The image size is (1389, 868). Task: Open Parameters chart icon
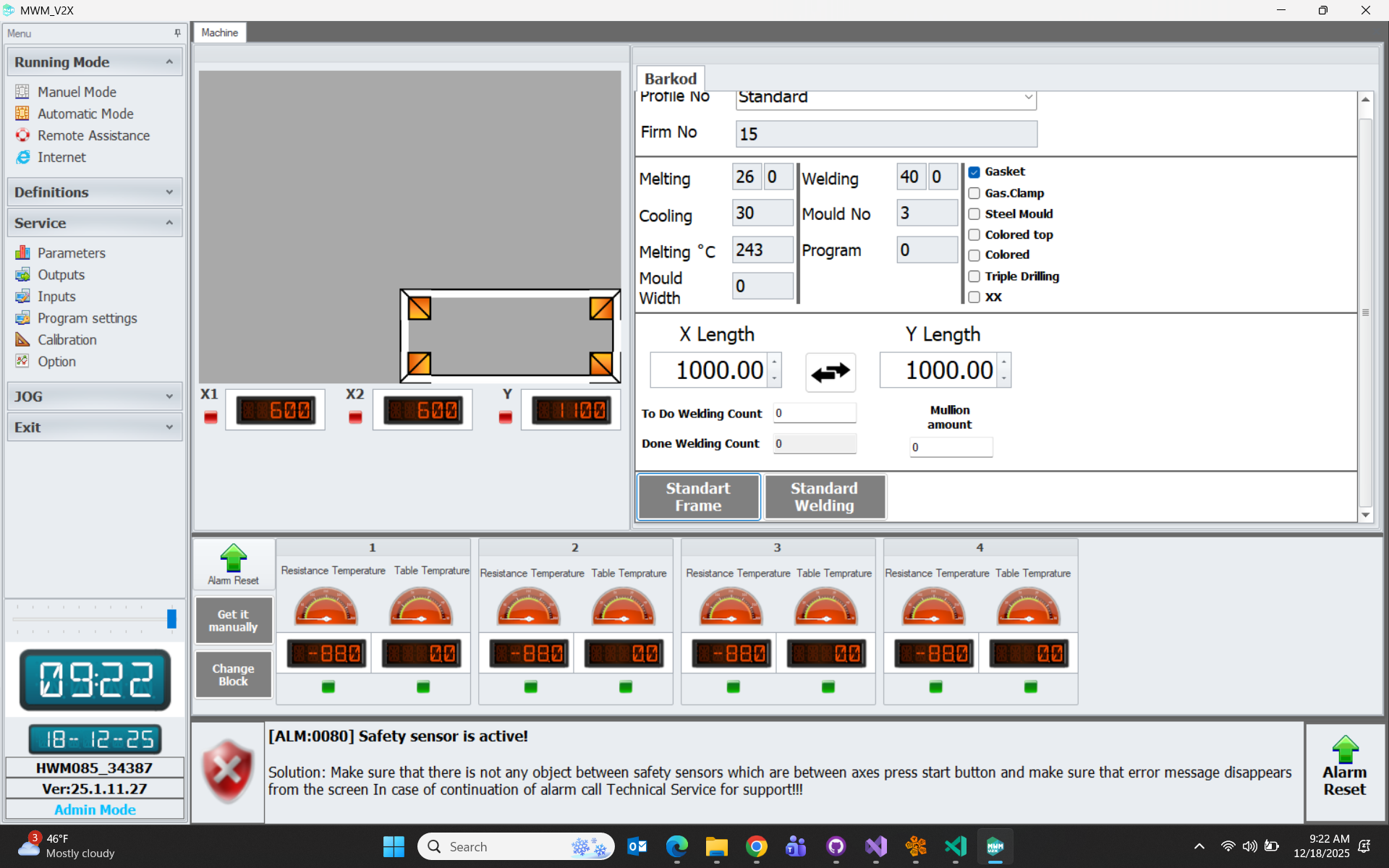coord(22,253)
